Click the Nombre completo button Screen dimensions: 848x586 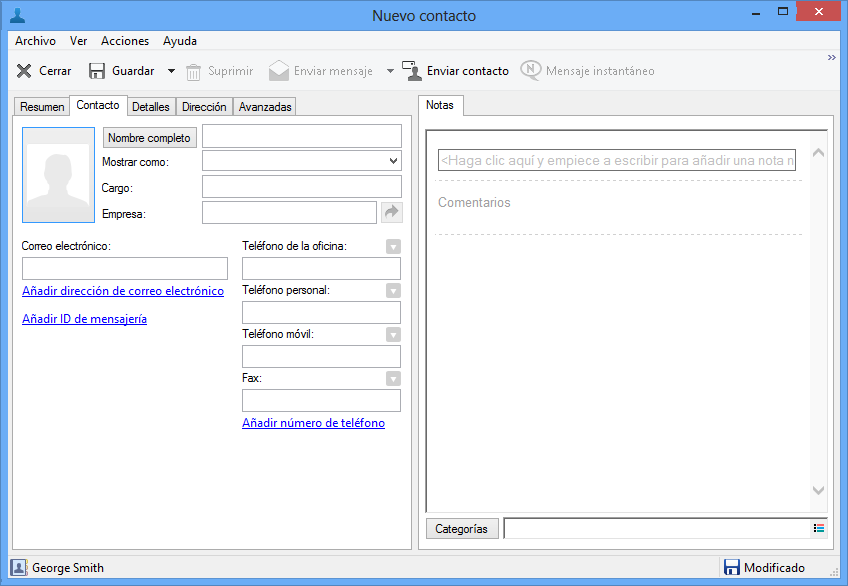[149, 138]
